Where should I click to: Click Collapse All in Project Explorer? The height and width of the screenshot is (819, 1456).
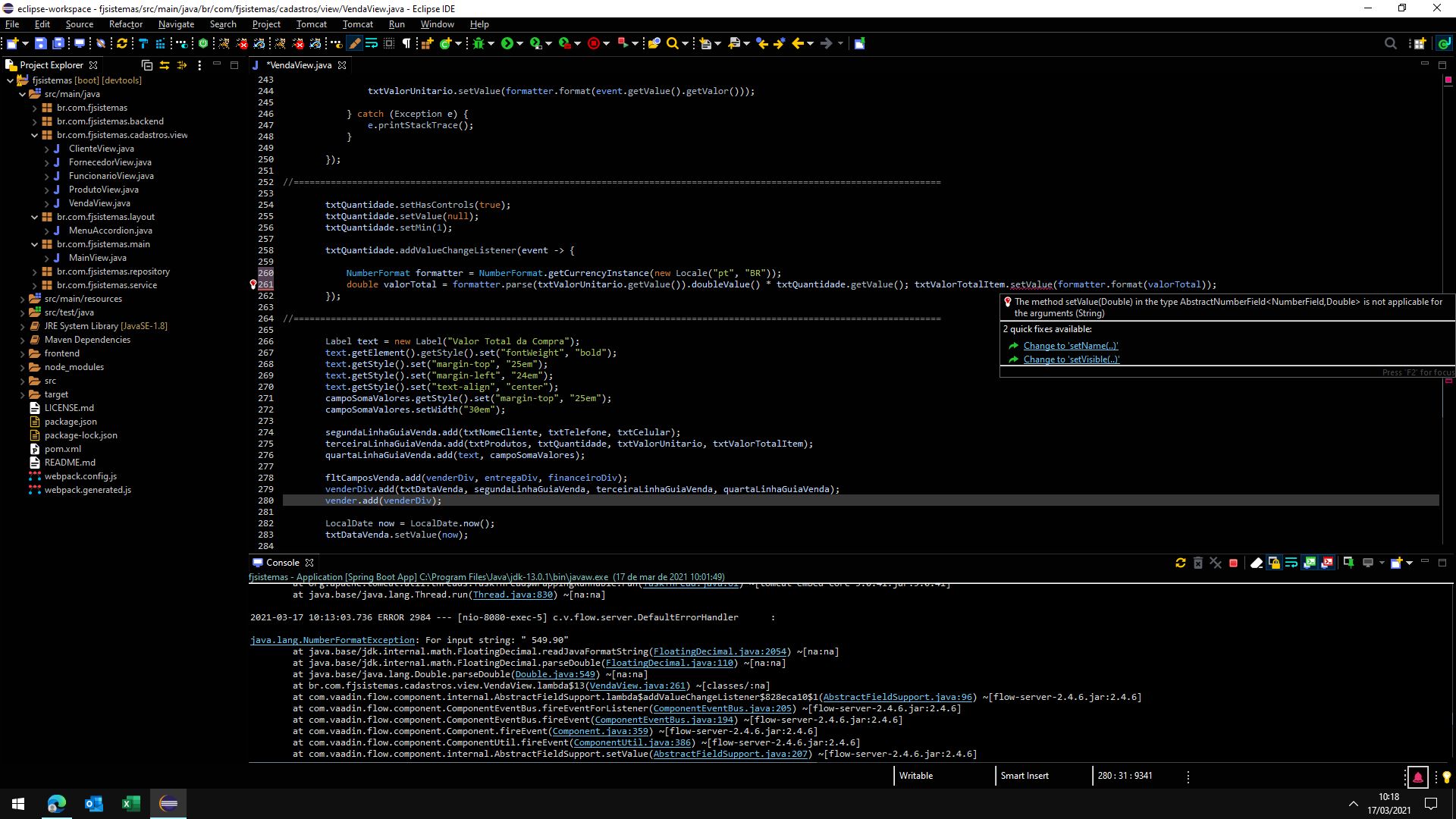147,65
